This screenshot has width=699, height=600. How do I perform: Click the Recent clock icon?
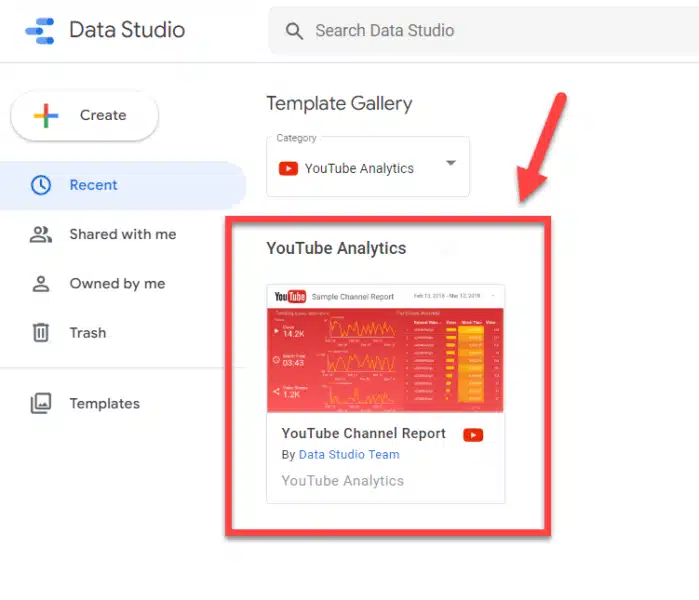point(41,185)
